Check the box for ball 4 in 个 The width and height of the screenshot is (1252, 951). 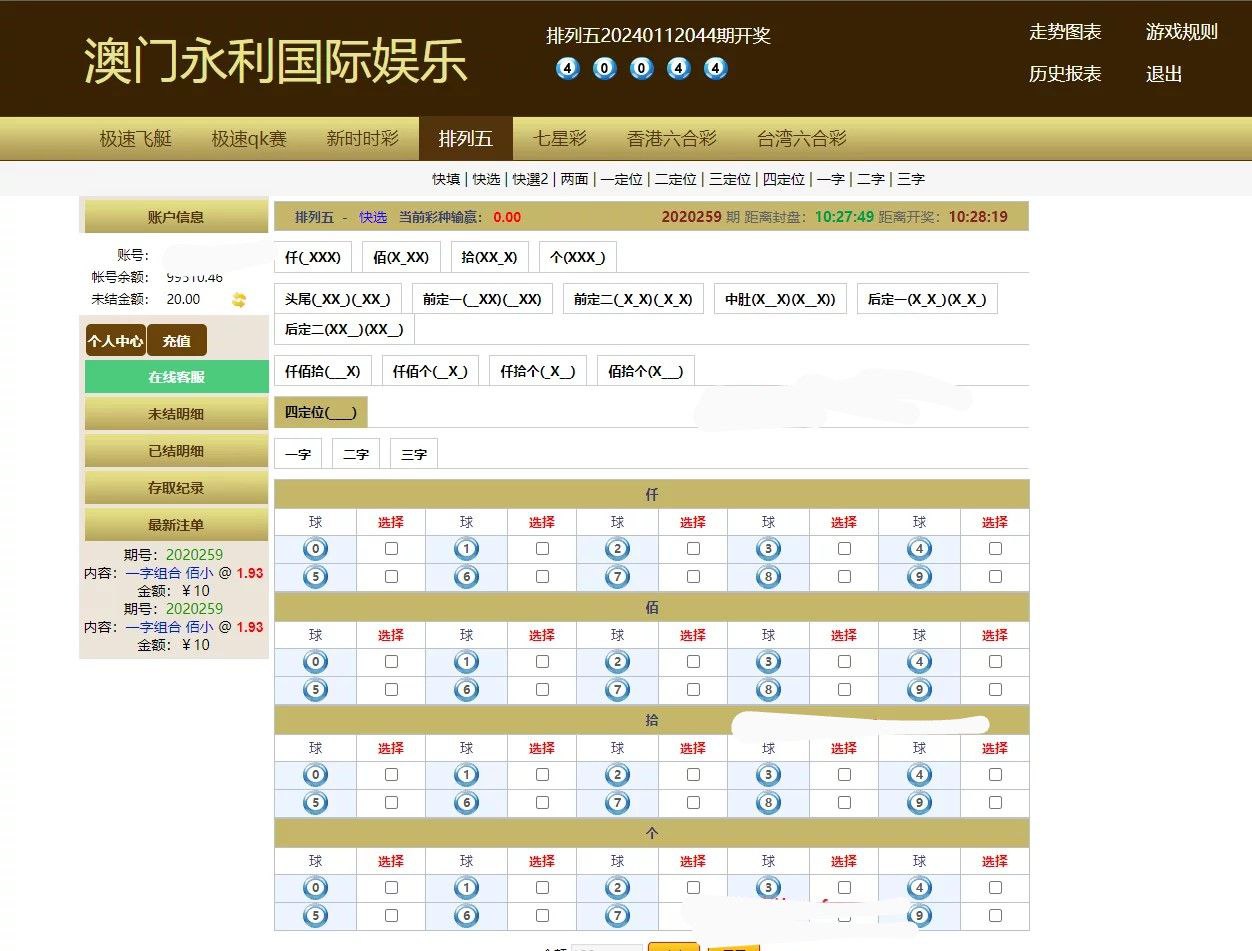(x=995, y=888)
